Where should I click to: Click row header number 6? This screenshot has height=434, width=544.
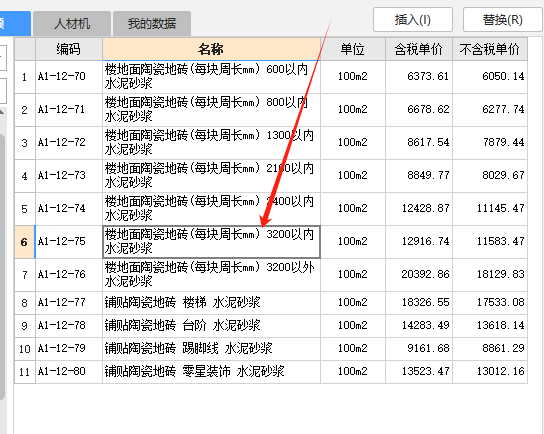click(x=25, y=241)
